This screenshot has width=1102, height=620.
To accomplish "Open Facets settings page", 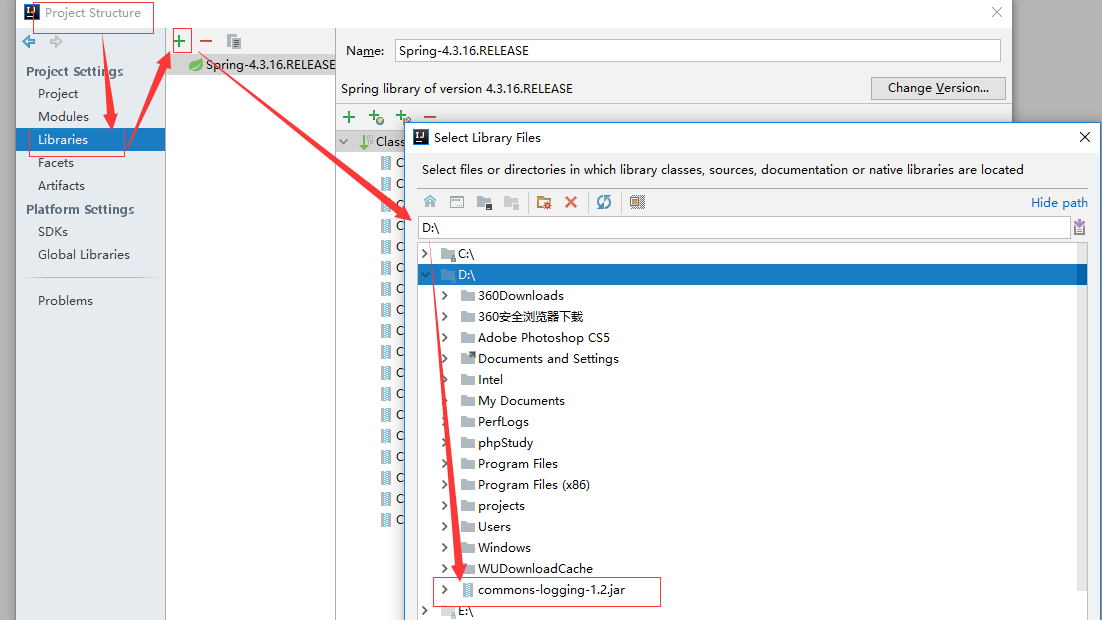I will tap(56, 162).
